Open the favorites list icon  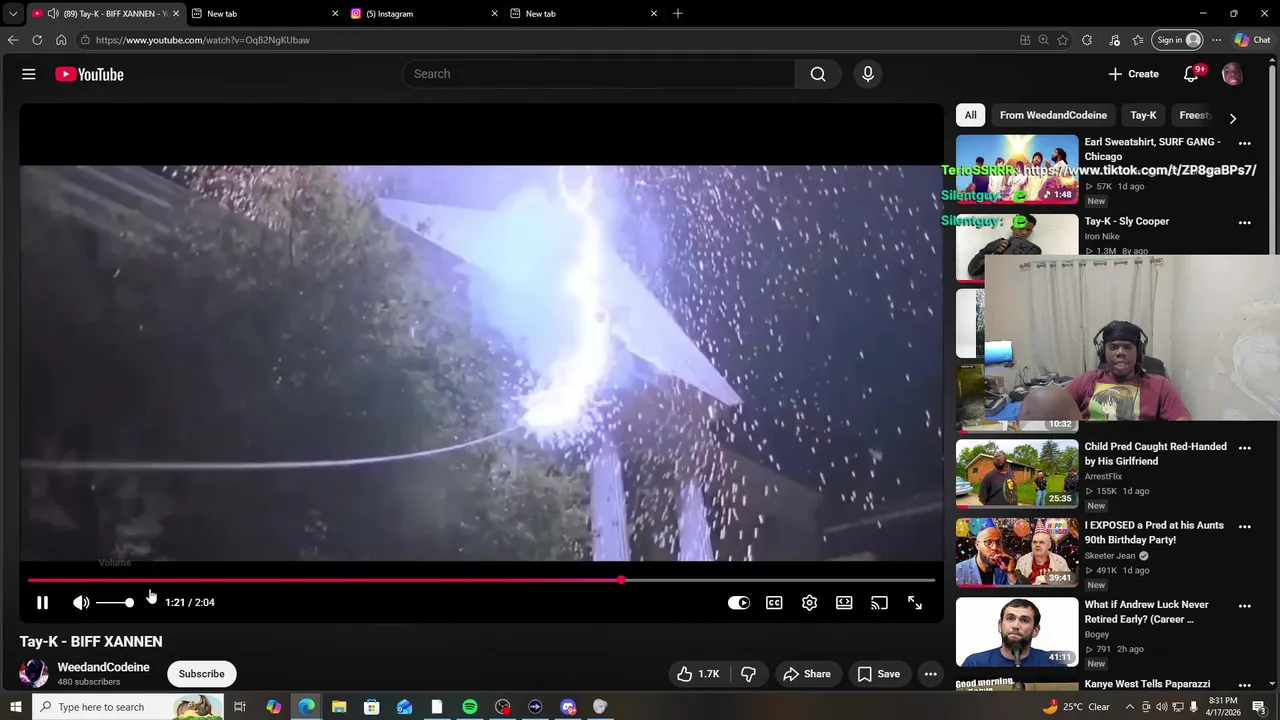click(1138, 40)
